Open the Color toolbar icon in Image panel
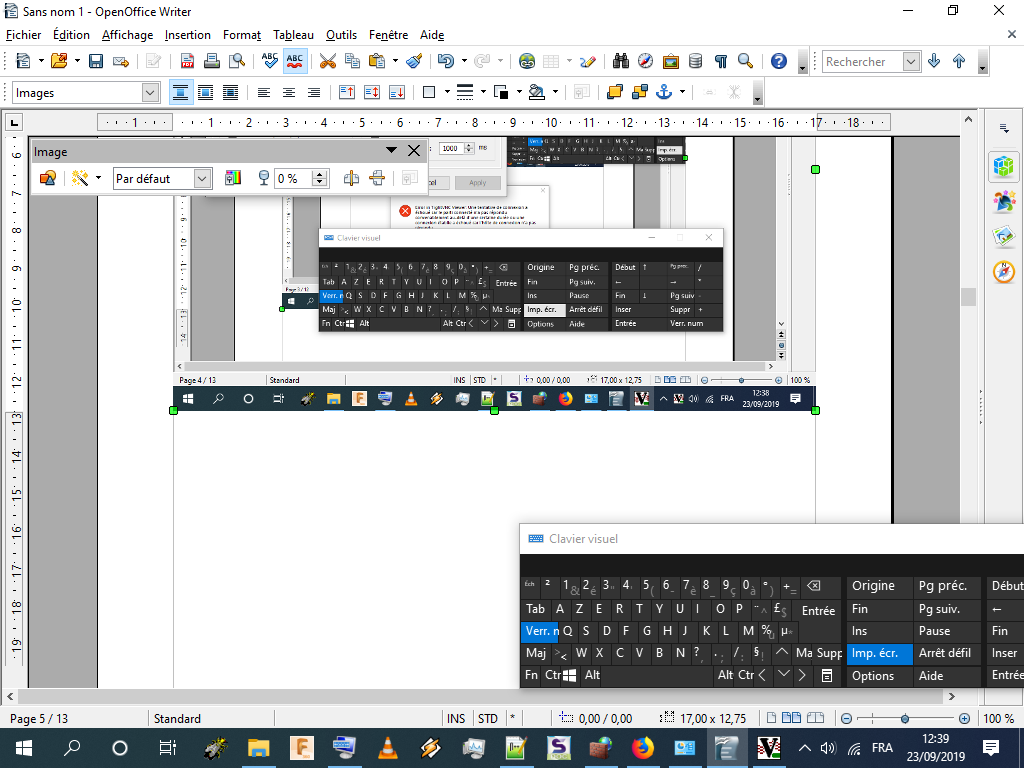Image resolution: width=1024 pixels, height=768 pixels. [x=233, y=178]
